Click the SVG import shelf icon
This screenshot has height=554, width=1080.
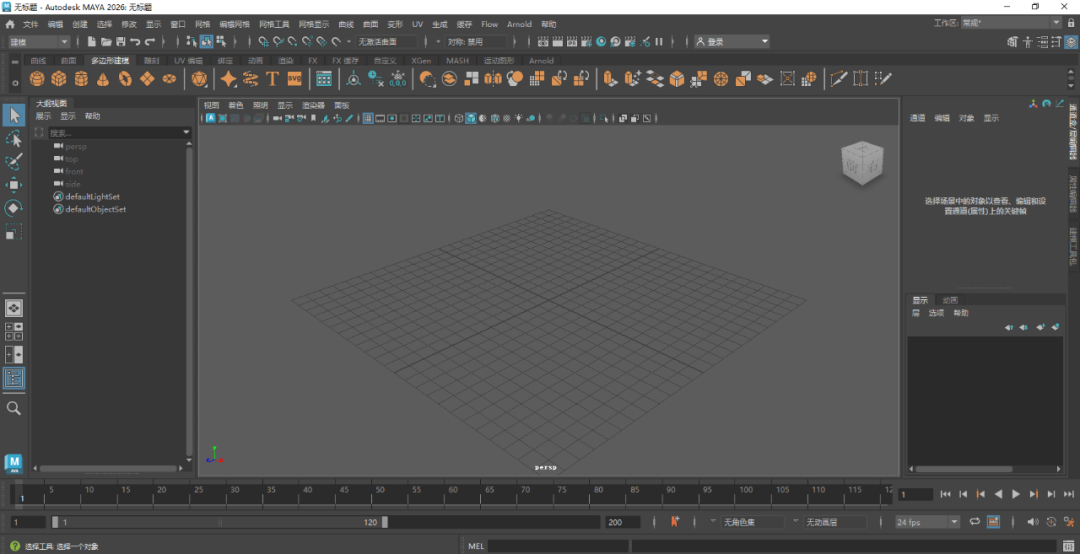tap(294, 79)
